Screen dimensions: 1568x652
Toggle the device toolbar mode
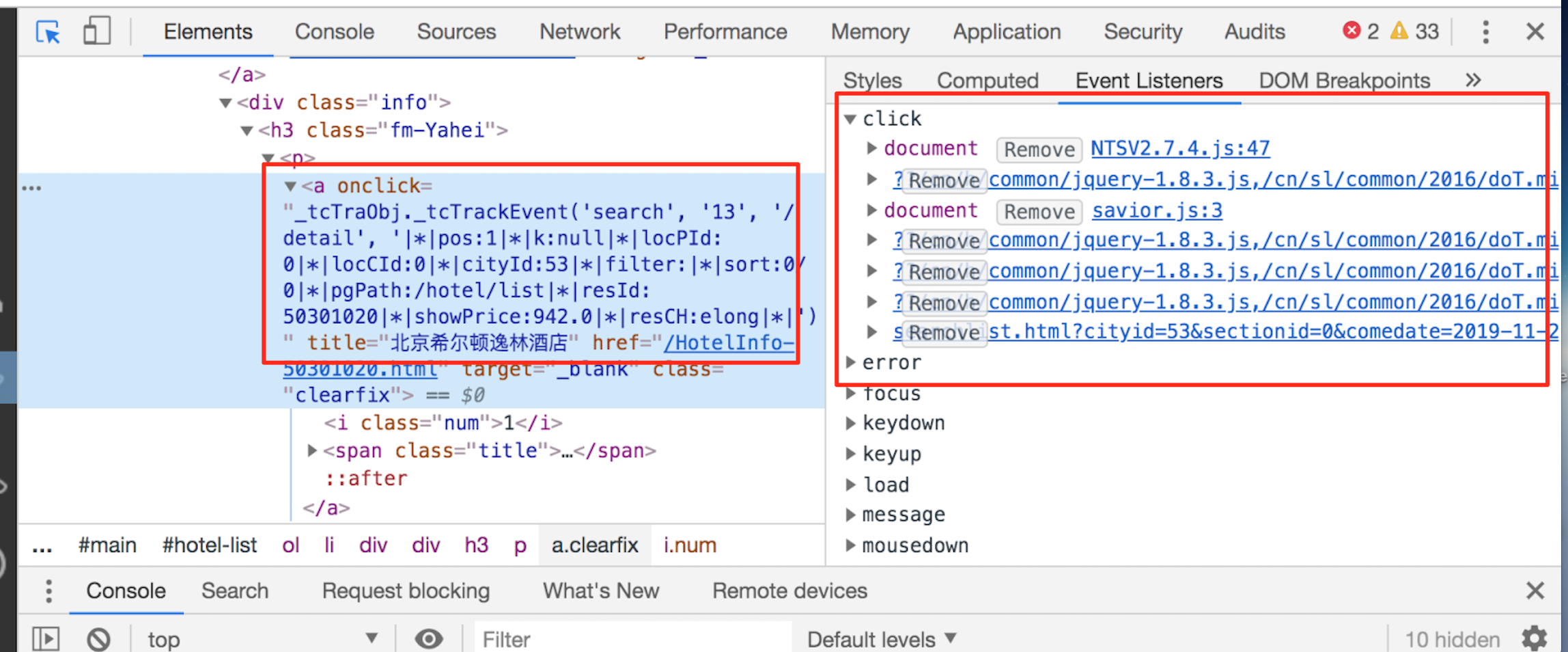coord(96,31)
